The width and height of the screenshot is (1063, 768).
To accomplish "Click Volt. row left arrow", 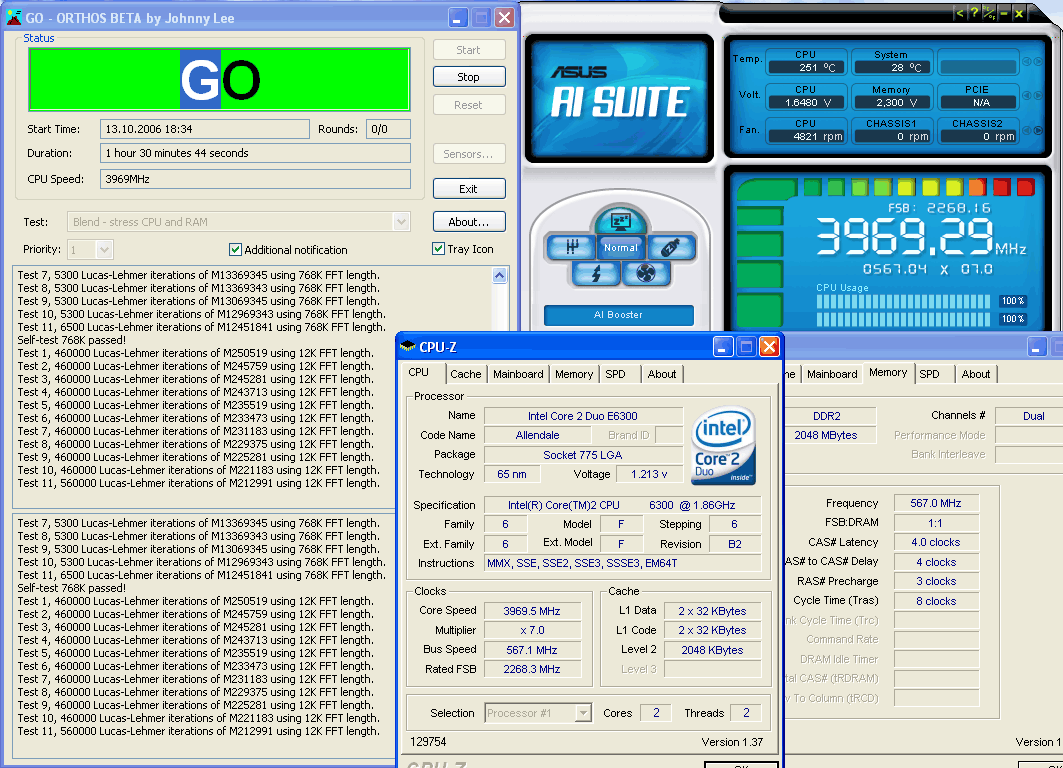I will pyautogui.click(x=1027, y=96).
